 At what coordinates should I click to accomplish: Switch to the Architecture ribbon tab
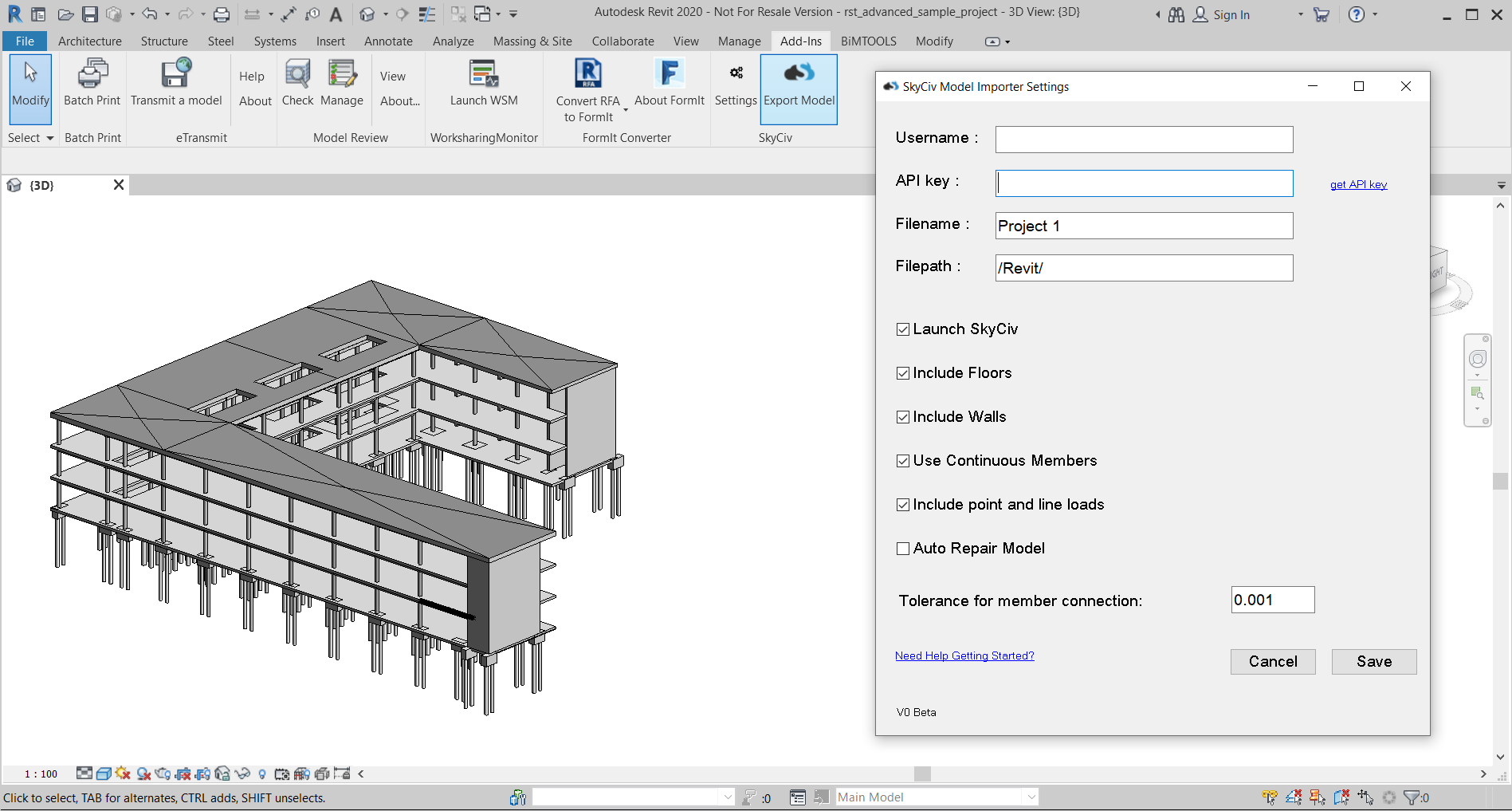coord(89,41)
